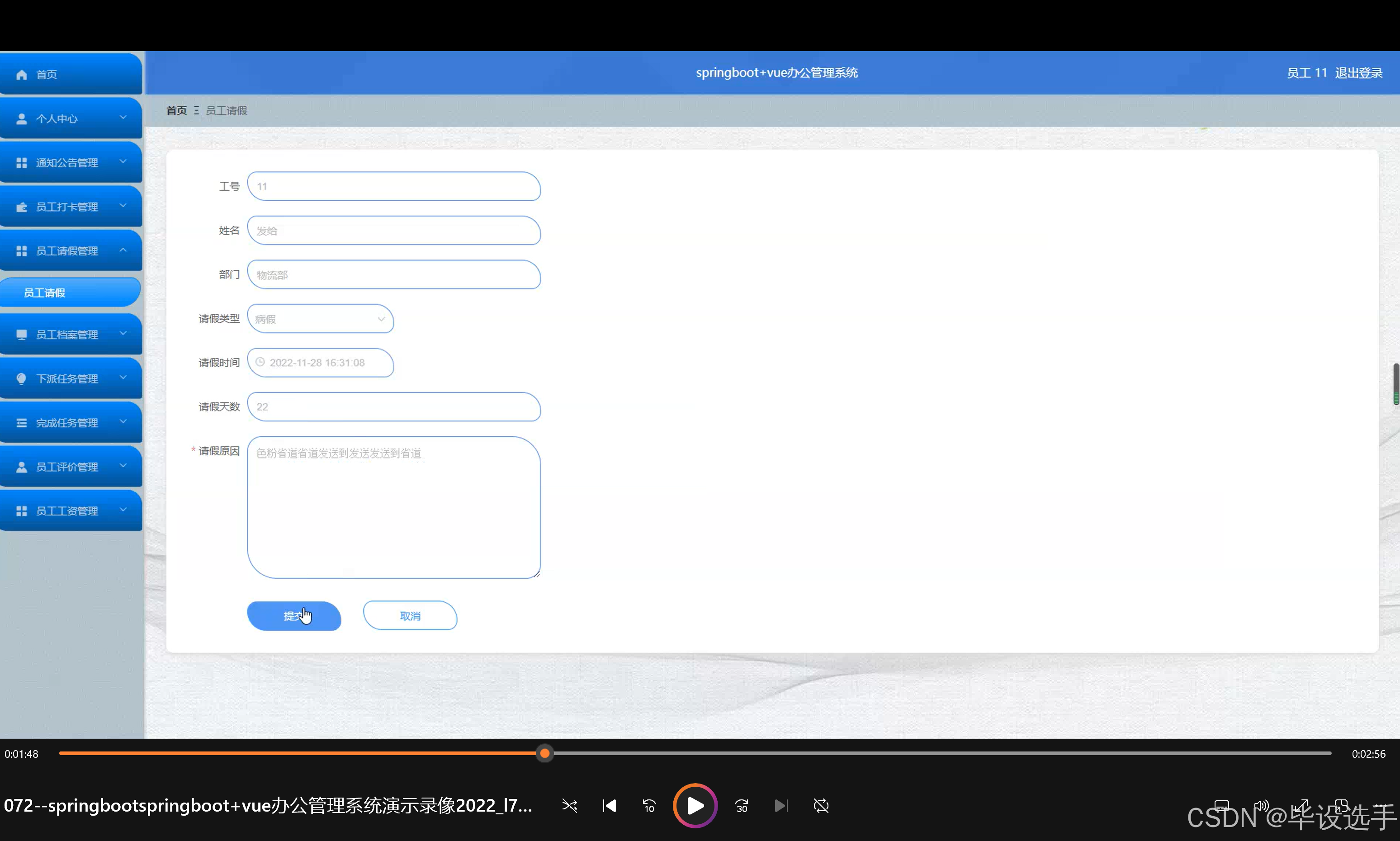Expand the 完成任务管理 menu chevron

click(123, 422)
